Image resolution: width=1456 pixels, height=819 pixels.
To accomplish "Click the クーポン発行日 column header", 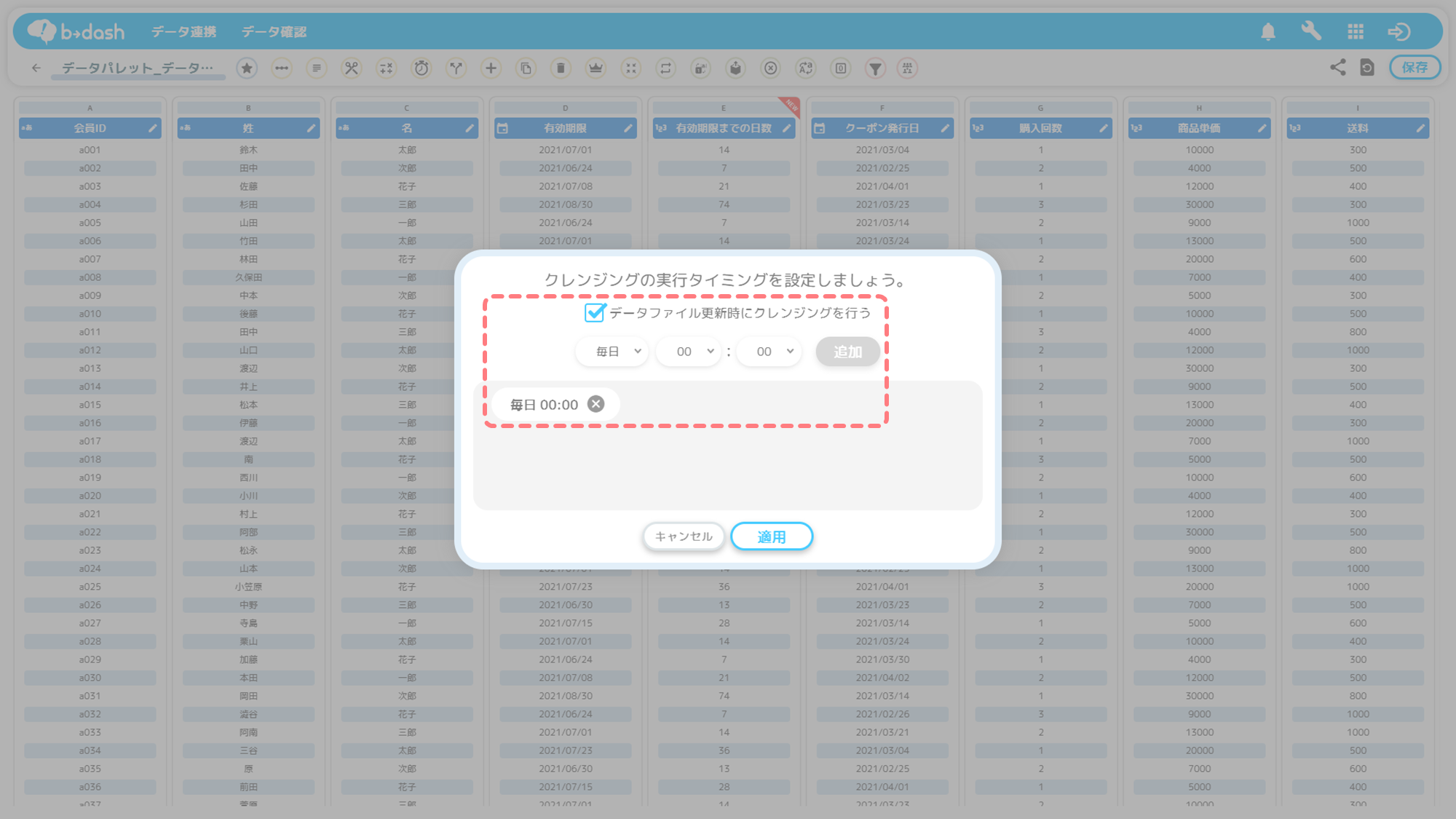I will [882, 128].
